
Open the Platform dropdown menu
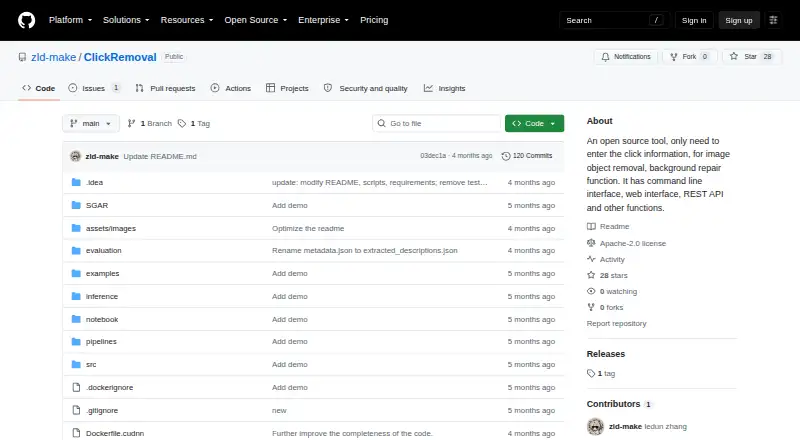click(x=70, y=20)
